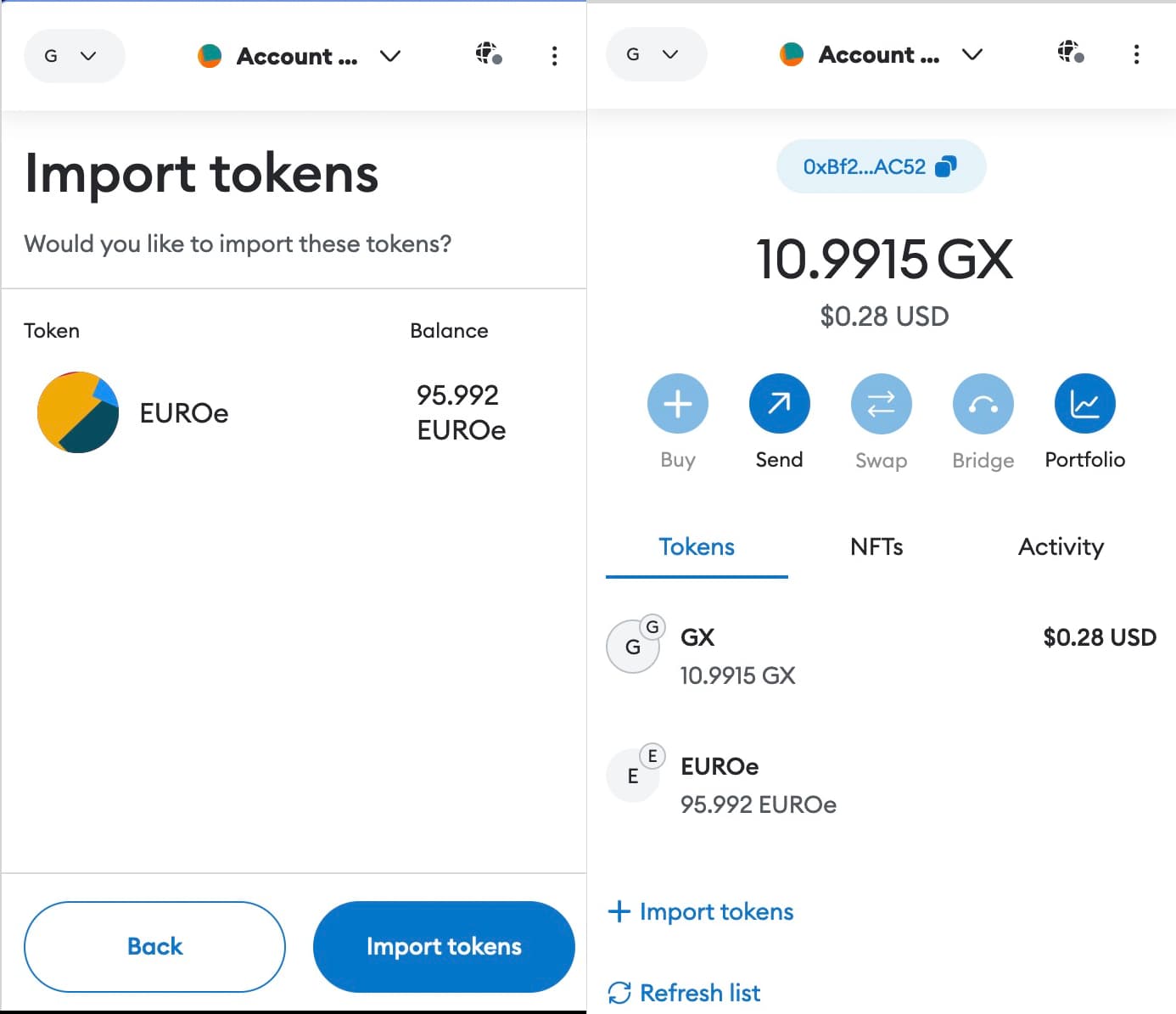Open network selector G in wallet home panel
This screenshot has width=1176, height=1014.
tap(656, 54)
